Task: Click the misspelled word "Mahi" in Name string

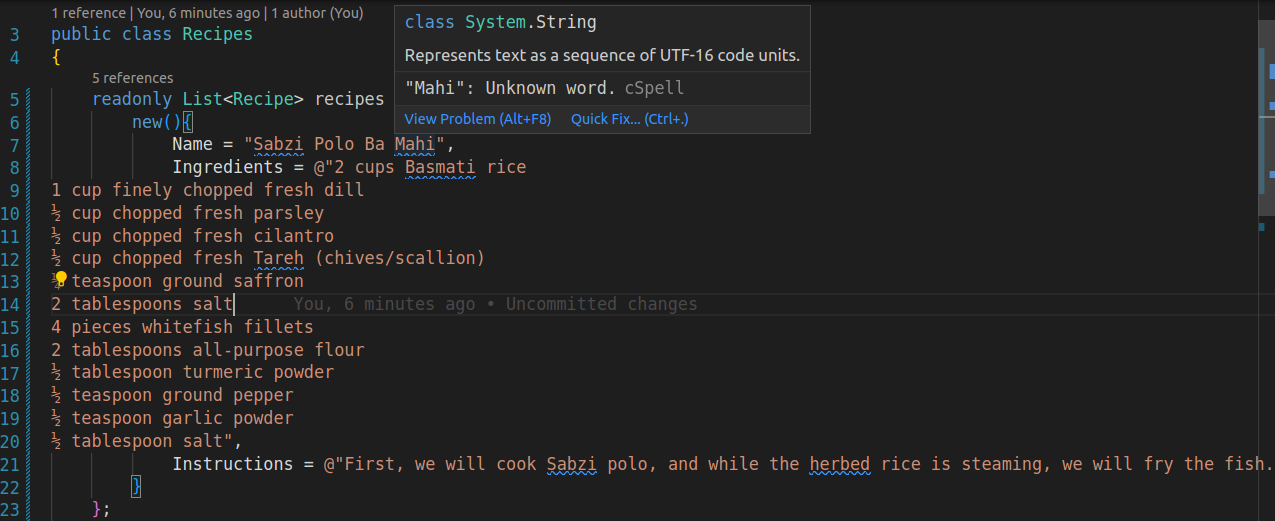Action: (x=414, y=144)
